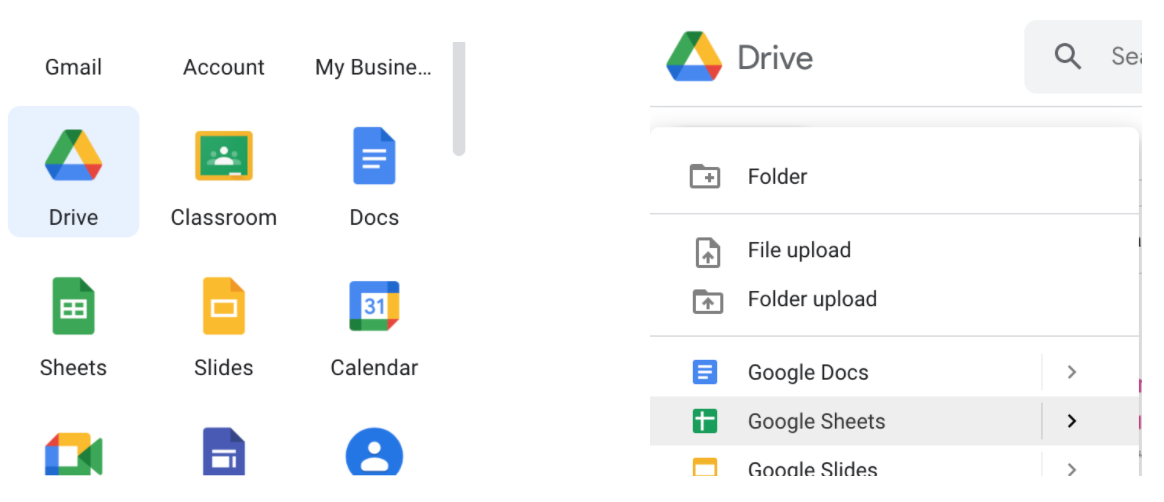Select Folder in the New menu
Screen dimensions: 1164x502
[895, 177]
